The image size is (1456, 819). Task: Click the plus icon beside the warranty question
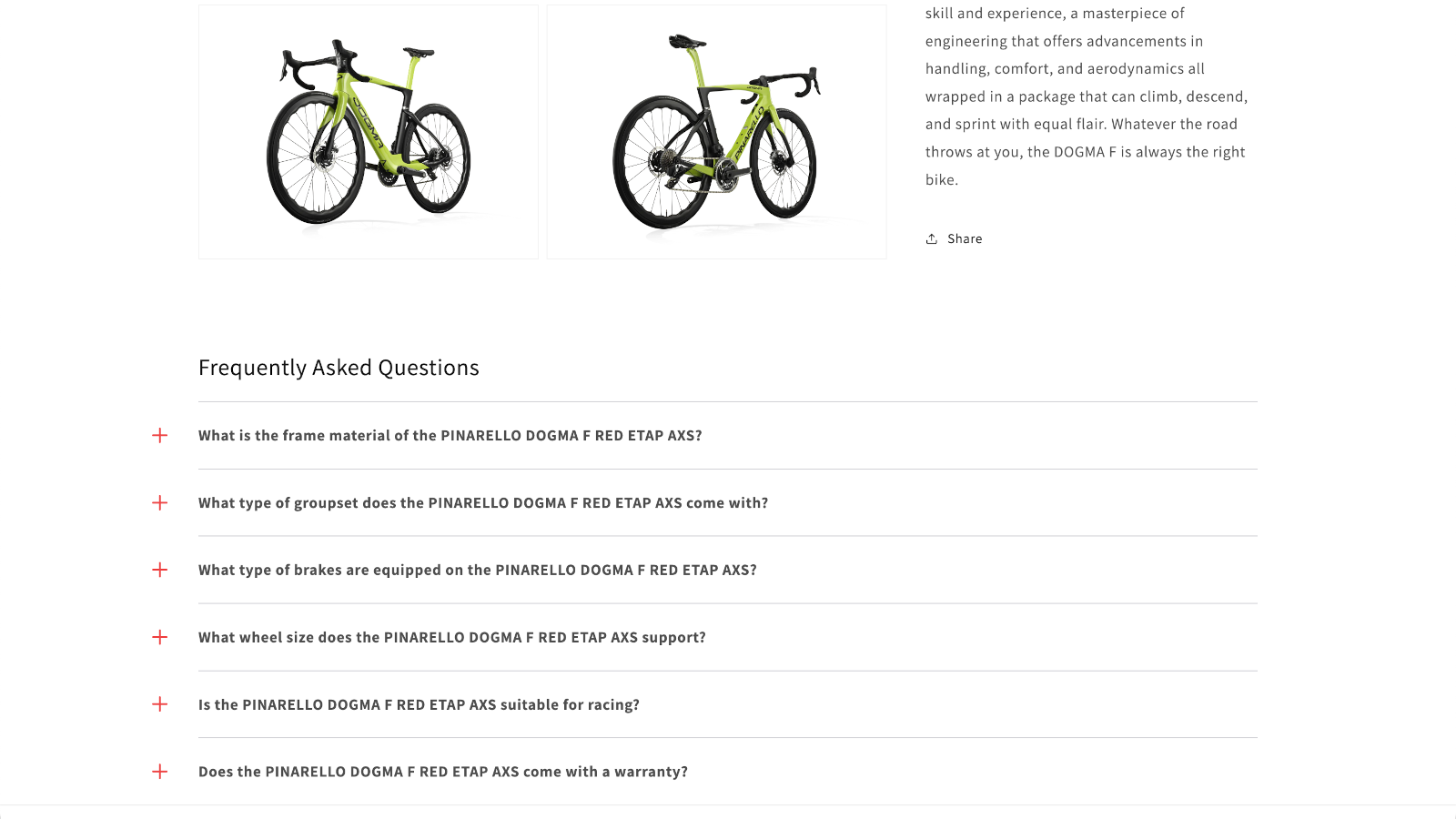[159, 771]
